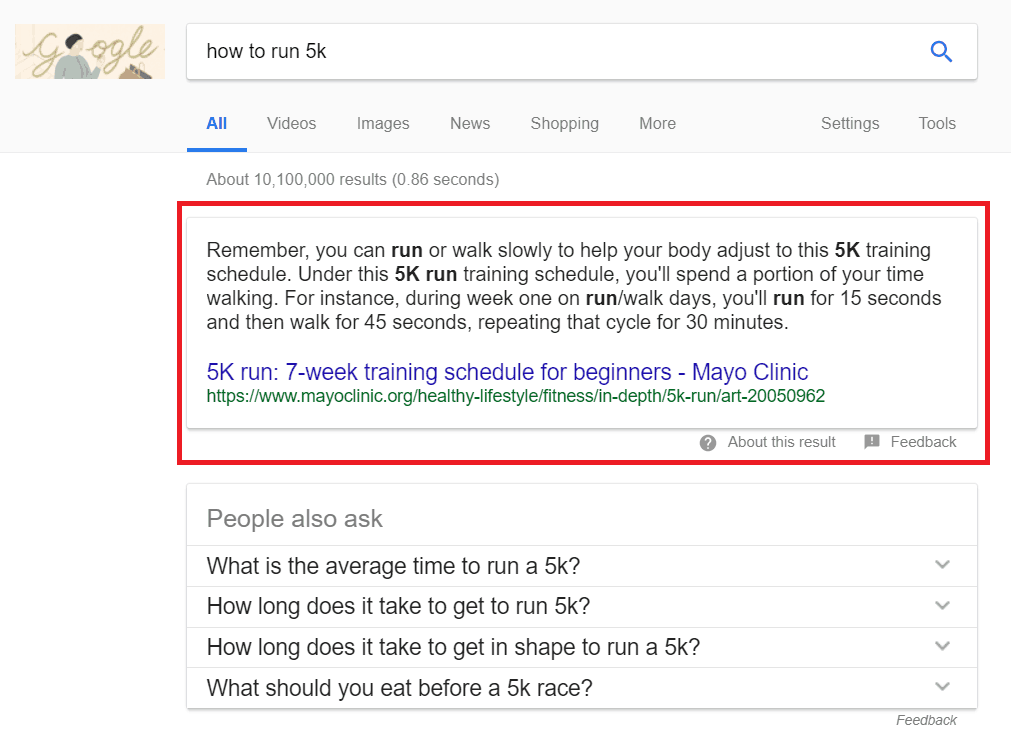This screenshot has width=1011, height=737.
Task: Click the "About this result" link
Action: [781, 442]
